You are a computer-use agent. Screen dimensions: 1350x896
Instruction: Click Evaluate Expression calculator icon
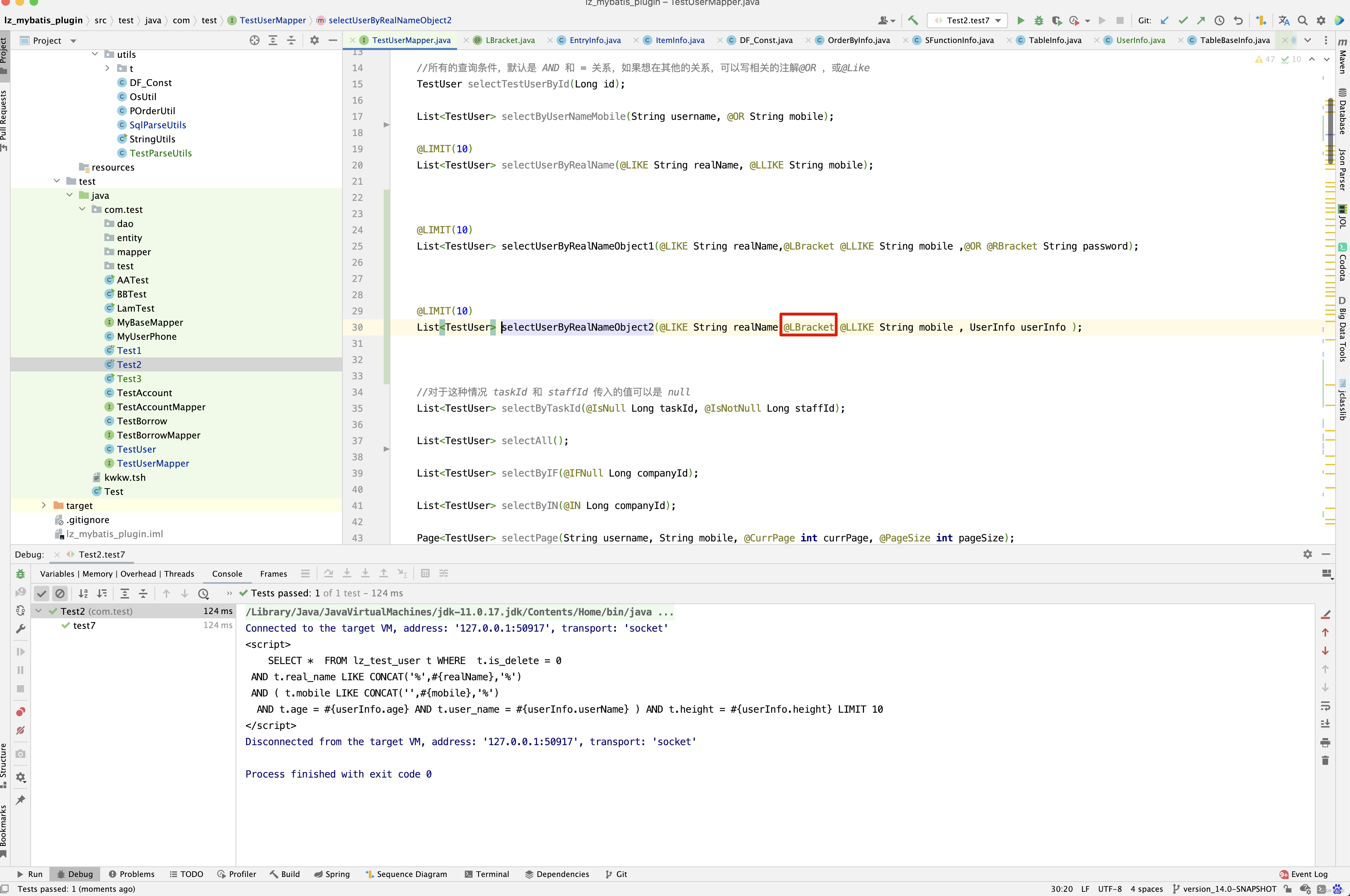425,573
